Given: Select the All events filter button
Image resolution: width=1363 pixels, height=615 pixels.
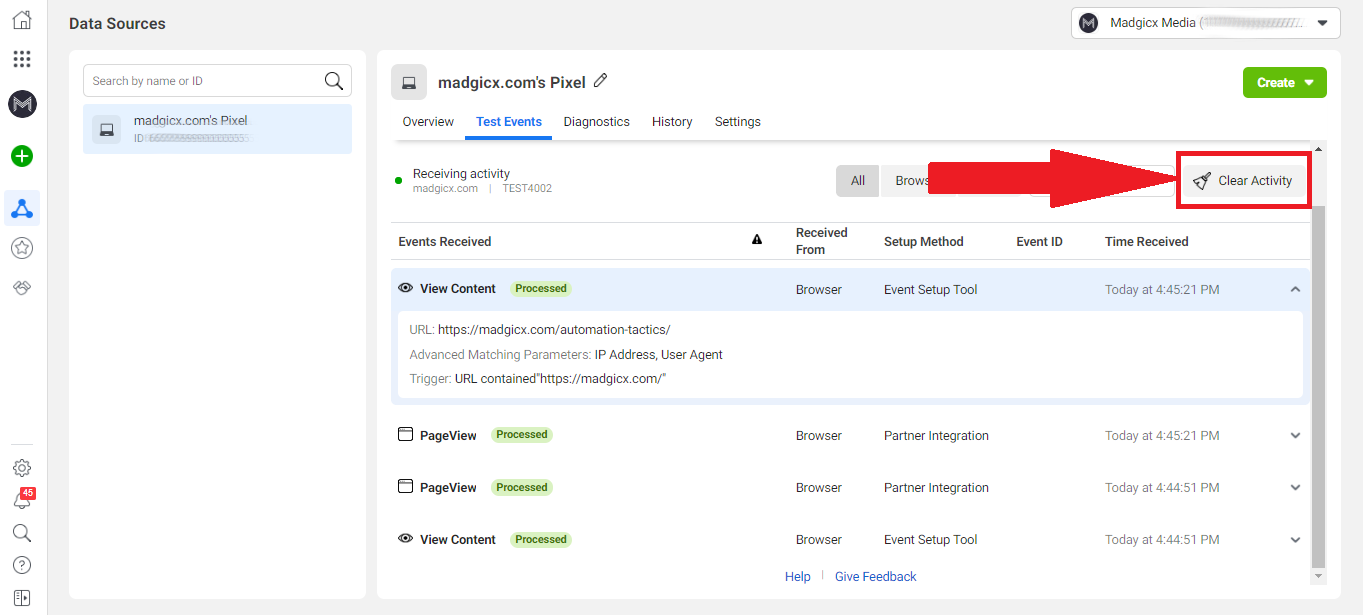Looking at the screenshot, I should pos(857,181).
